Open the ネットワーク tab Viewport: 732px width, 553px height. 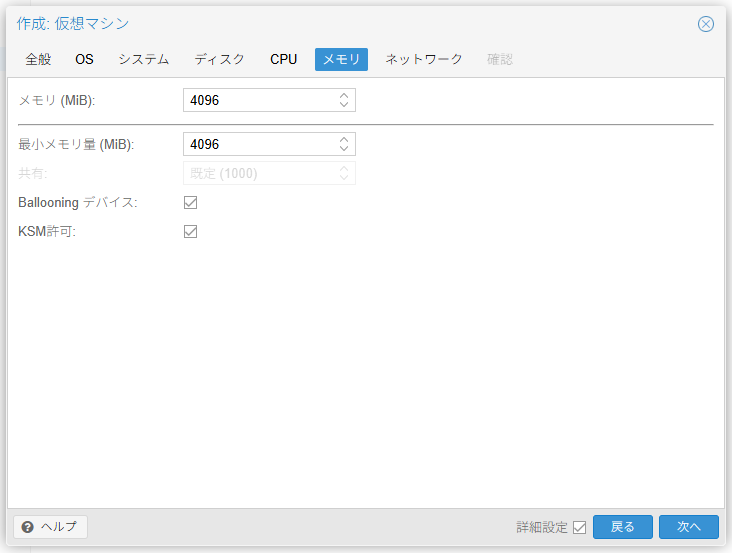tap(424, 59)
